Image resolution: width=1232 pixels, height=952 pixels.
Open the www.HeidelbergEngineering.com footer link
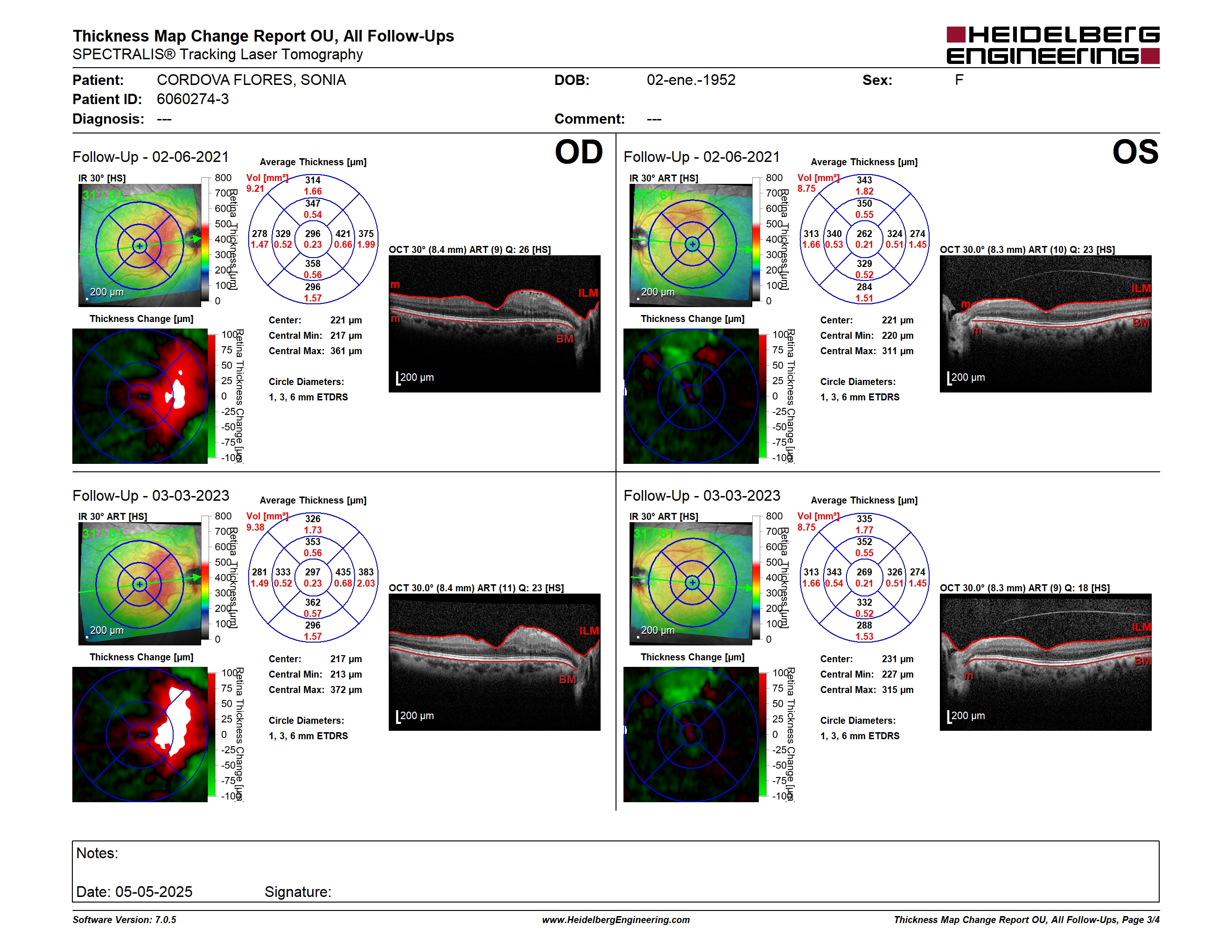point(616,919)
